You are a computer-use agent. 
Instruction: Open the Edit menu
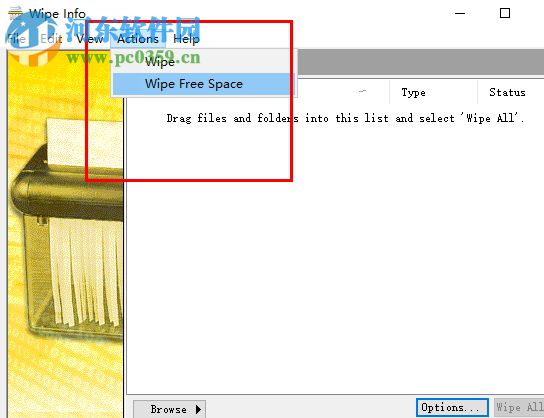coord(51,39)
